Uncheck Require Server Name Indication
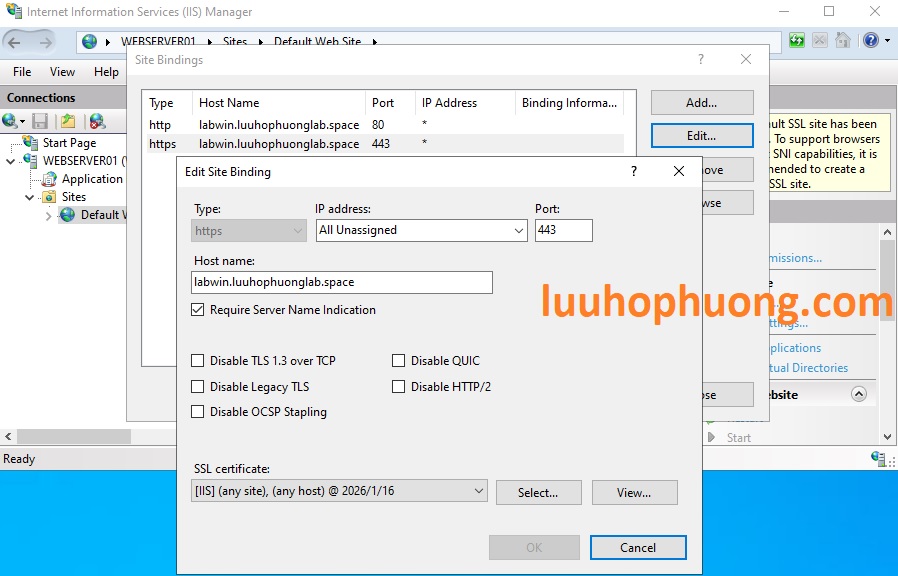The image size is (898, 576). pos(197,310)
